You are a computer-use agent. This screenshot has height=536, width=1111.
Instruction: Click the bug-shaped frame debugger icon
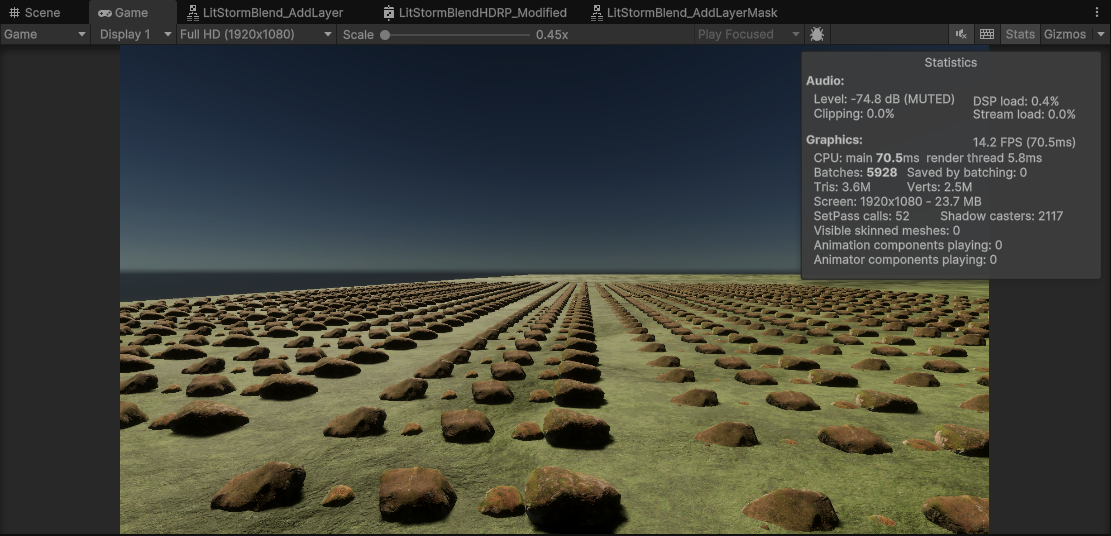[817, 34]
